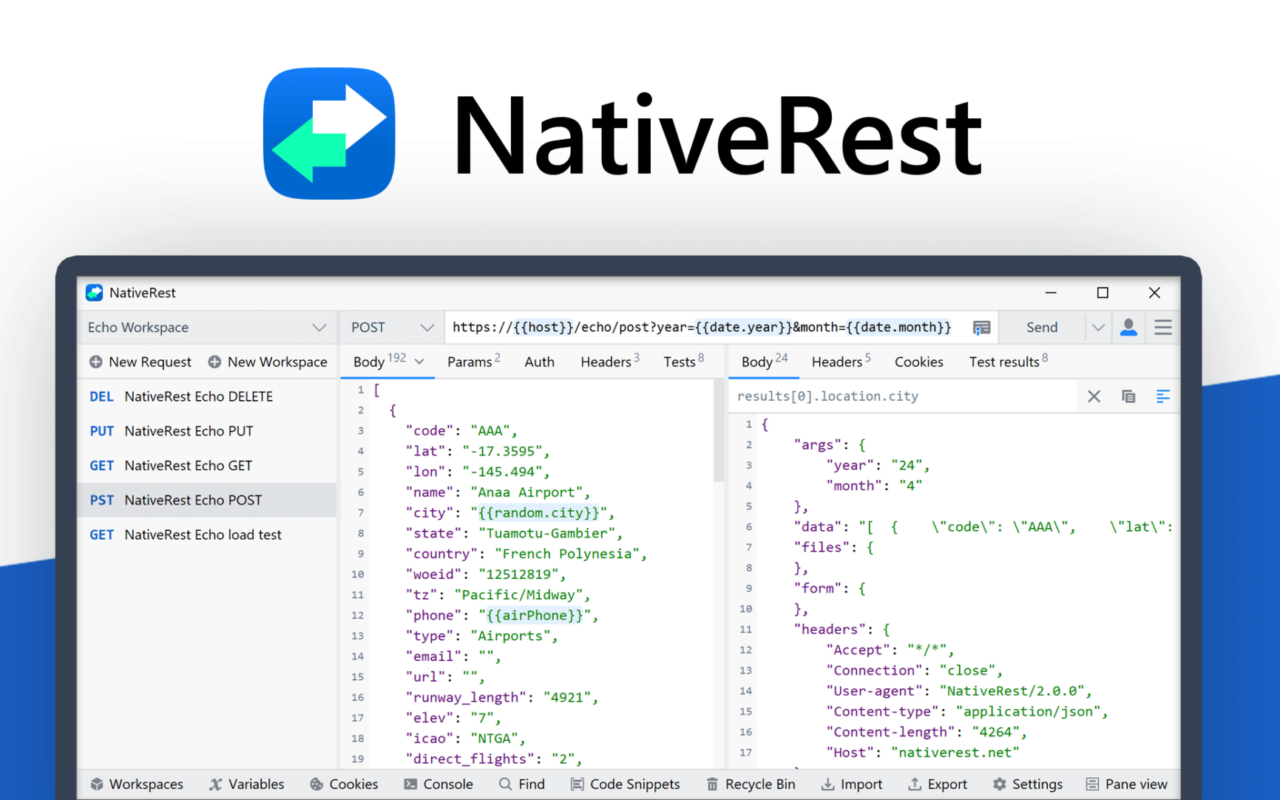Open the Console panel
This screenshot has height=800, width=1280.
[438, 784]
